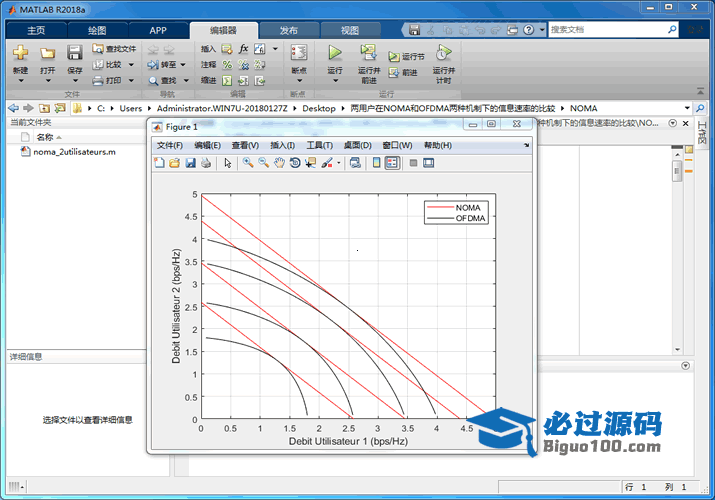Click the Insert Colorbar icon
The image size is (715, 500).
click(x=376, y=163)
